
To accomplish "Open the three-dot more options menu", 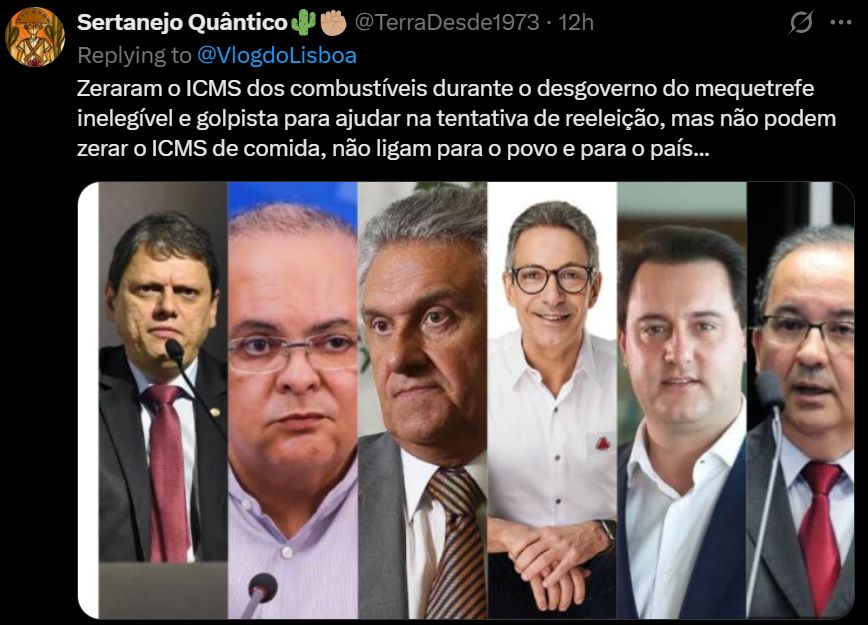I will [x=841, y=22].
